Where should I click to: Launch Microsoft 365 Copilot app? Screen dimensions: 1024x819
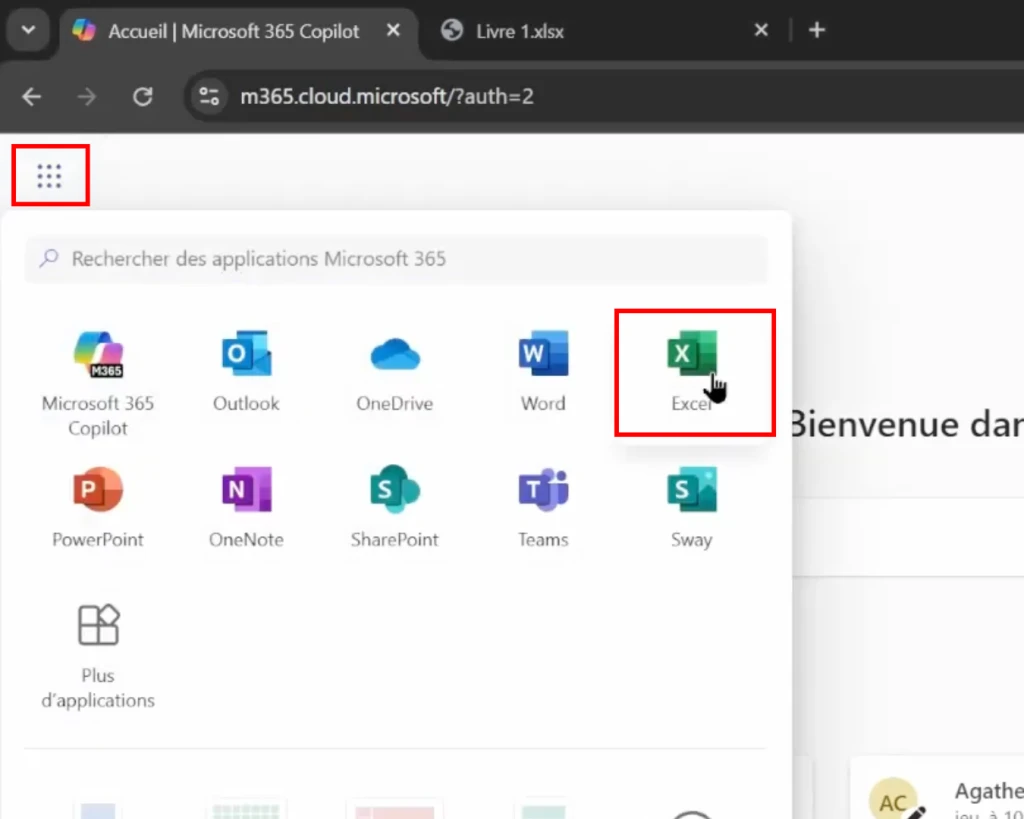tap(98, 384)
